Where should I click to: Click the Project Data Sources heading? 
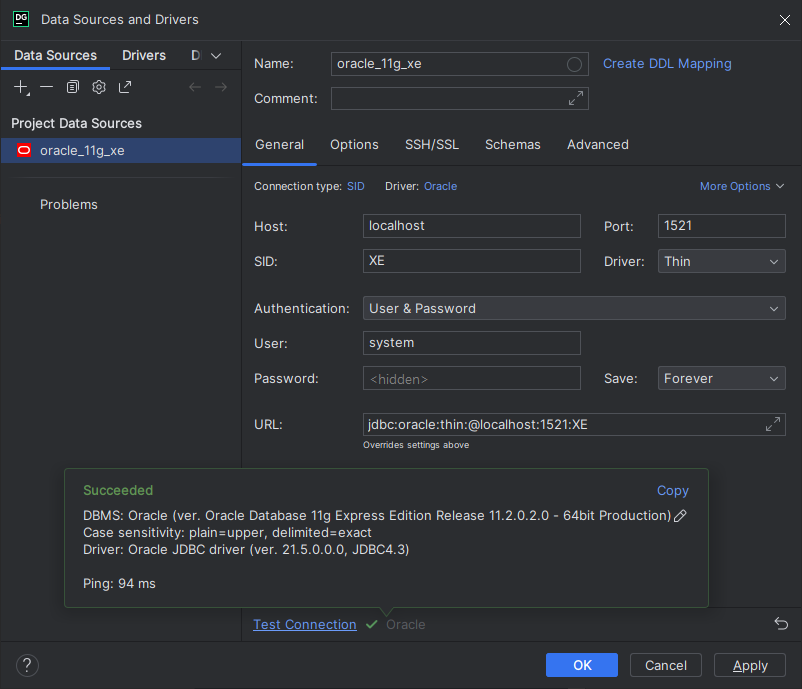77,123
